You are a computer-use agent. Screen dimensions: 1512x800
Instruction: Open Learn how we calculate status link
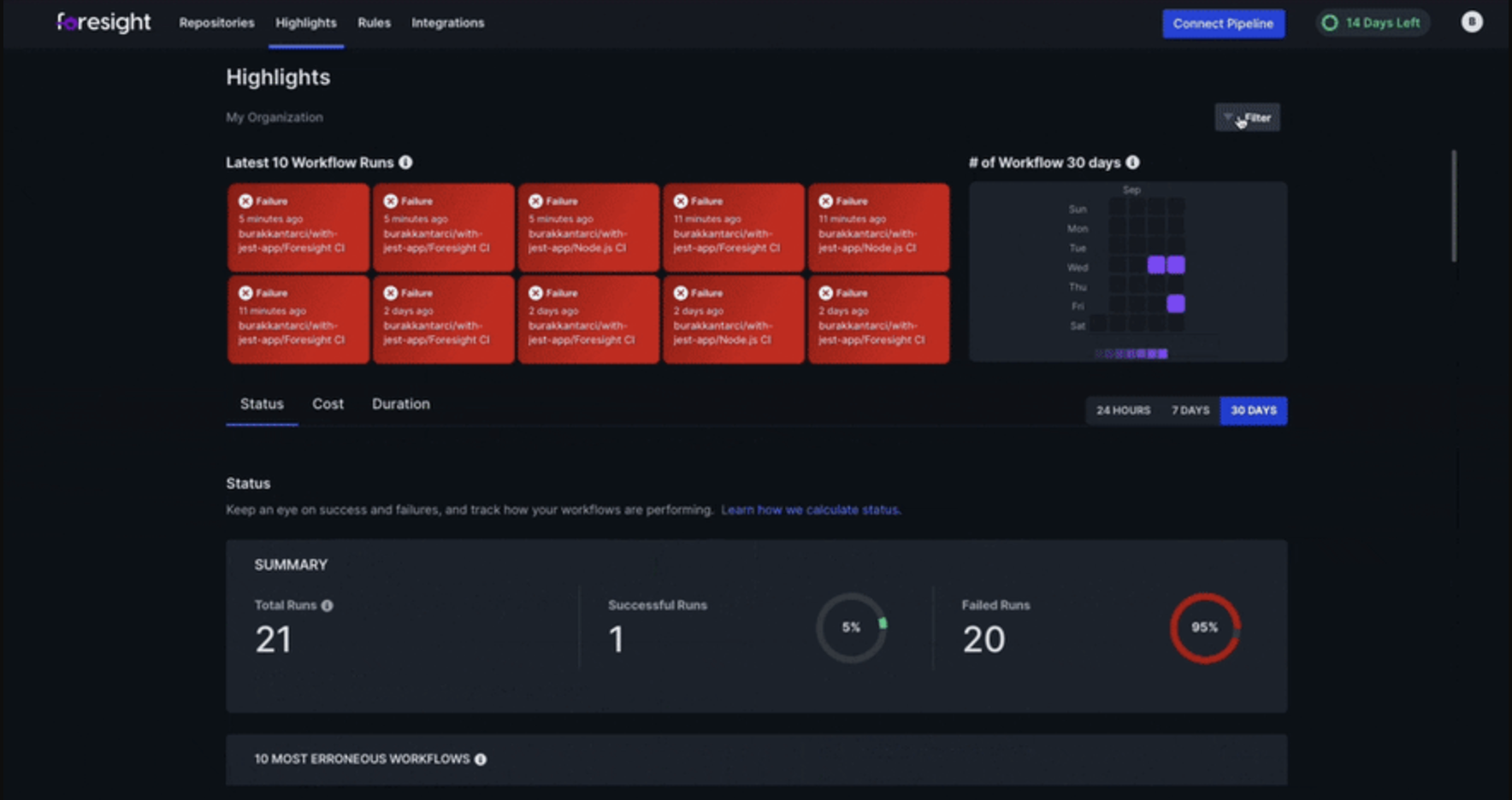click(810, 510)
